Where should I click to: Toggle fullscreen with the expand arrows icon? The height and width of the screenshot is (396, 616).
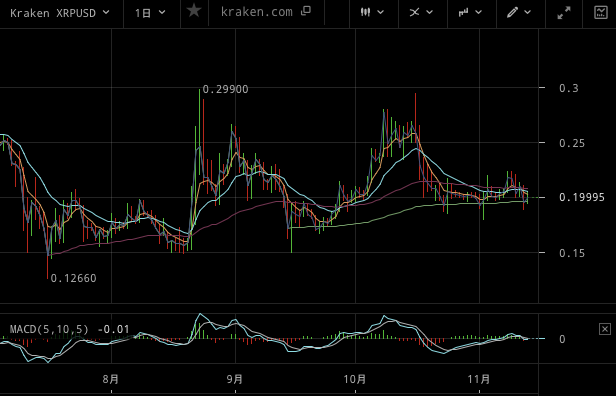[x=564, y=13]
